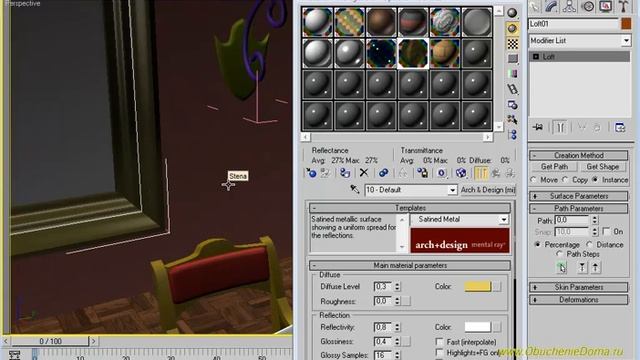Click Put to Library icon

(x=422, y=173)
